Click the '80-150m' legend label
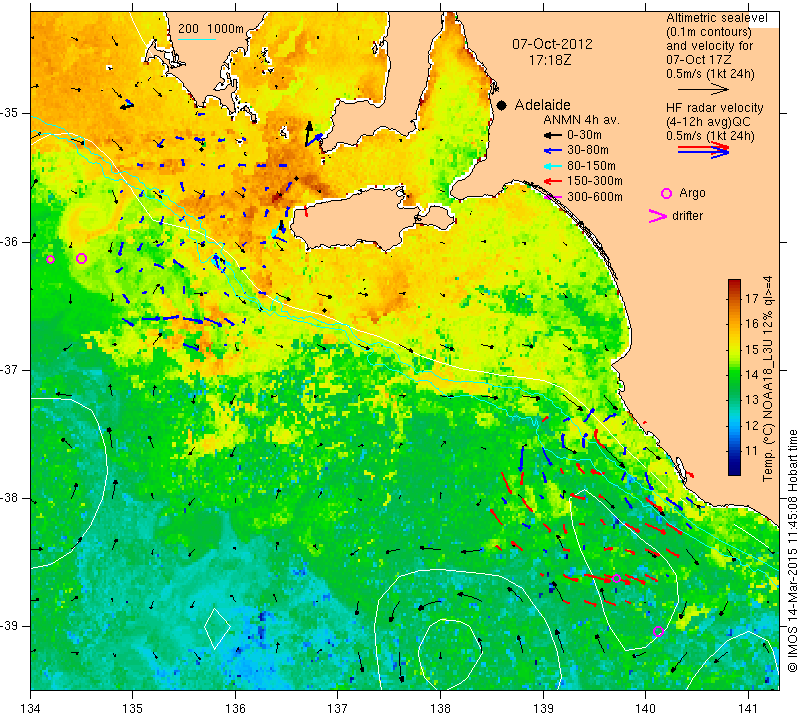The image size is (800, 720). click(591, 166)
